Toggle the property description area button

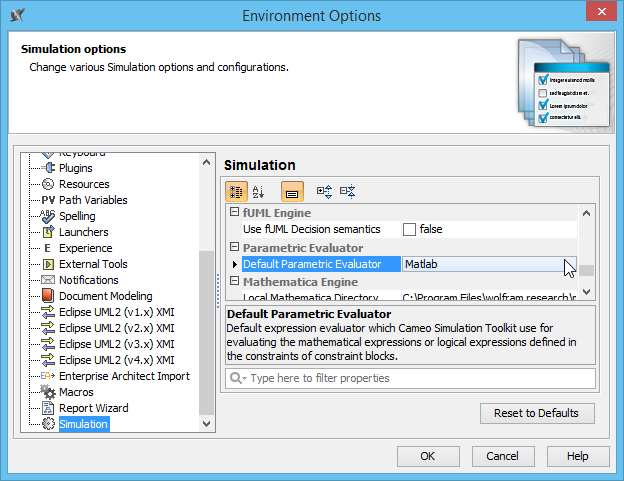(293, 191)
